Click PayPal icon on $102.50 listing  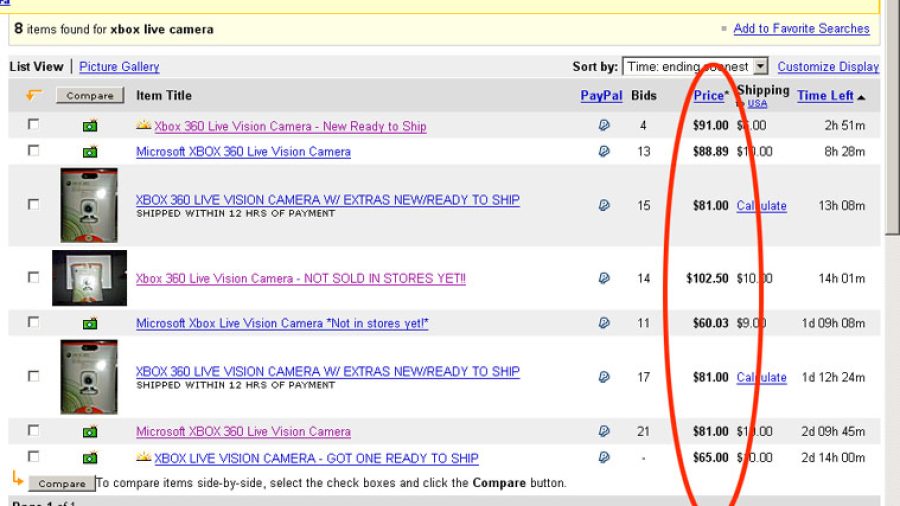[604, 278]
